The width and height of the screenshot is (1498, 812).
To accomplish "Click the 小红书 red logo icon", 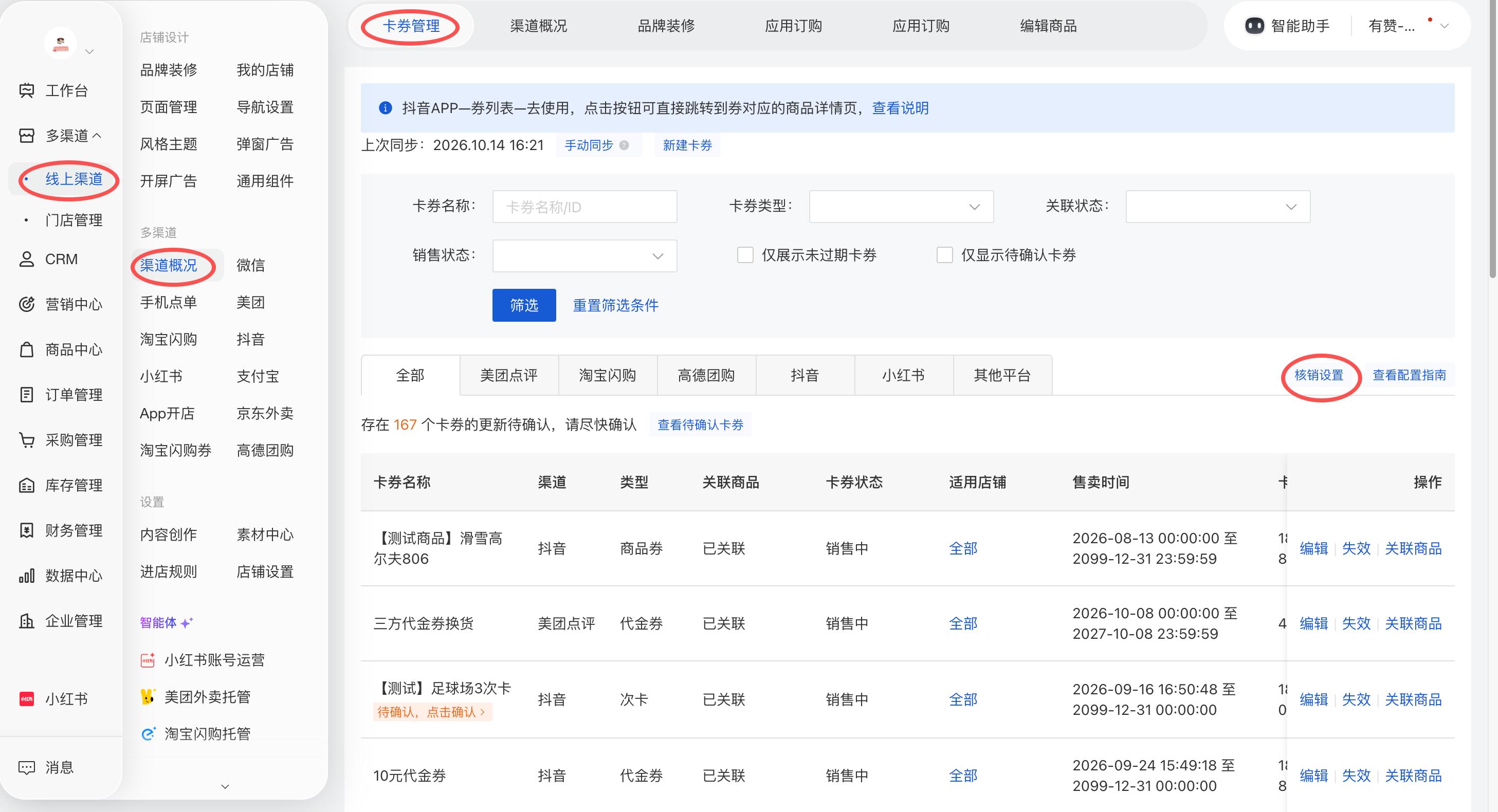I will [x=27, y=698].
